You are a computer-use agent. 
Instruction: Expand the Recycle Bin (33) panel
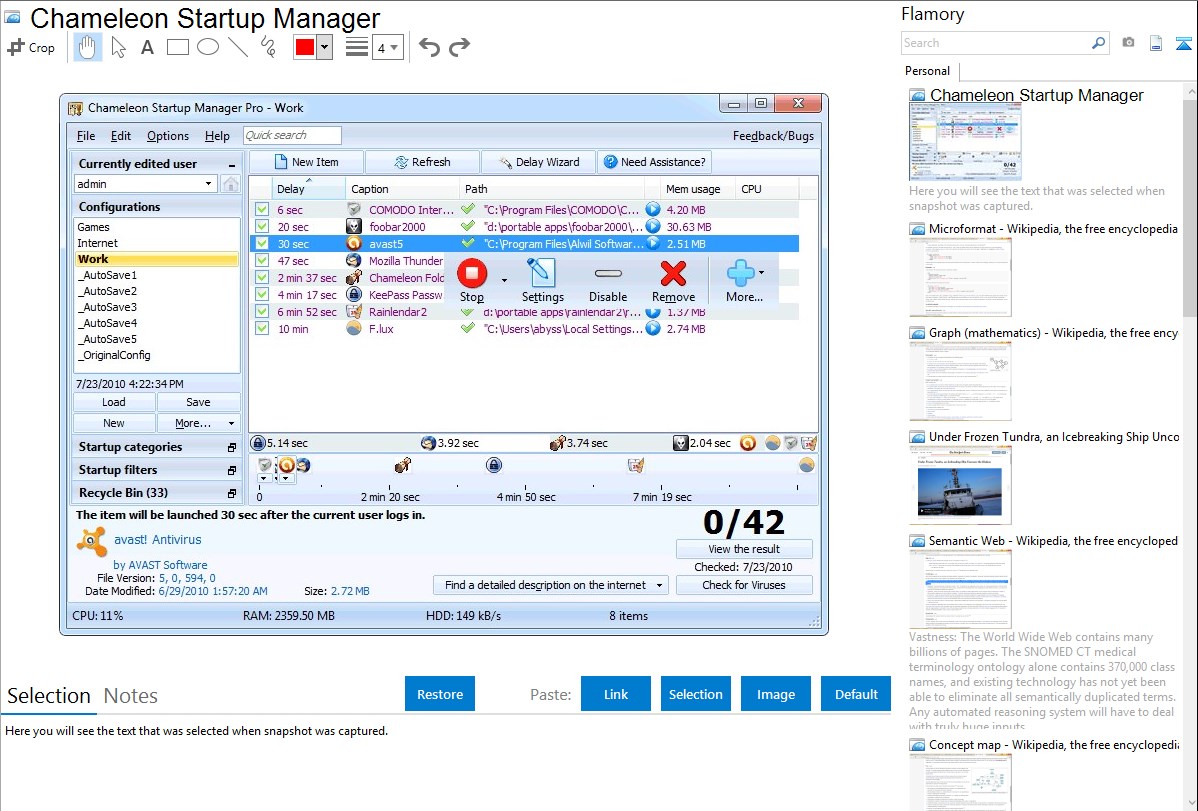tap(232, 493)
